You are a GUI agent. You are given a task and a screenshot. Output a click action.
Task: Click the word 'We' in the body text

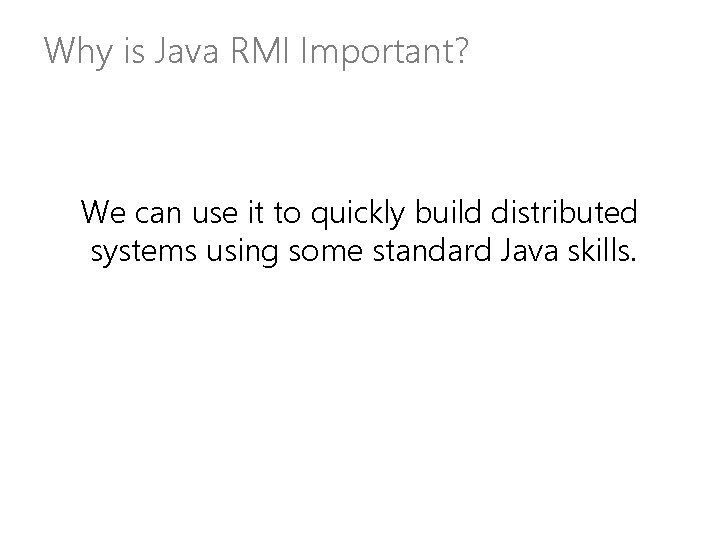[103, 212]
